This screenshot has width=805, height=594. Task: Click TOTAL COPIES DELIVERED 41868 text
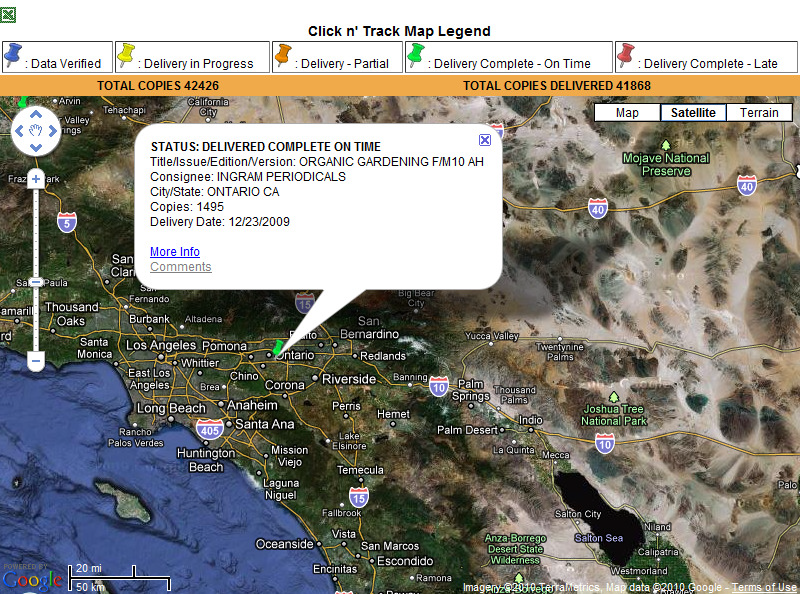click(557, 85)
